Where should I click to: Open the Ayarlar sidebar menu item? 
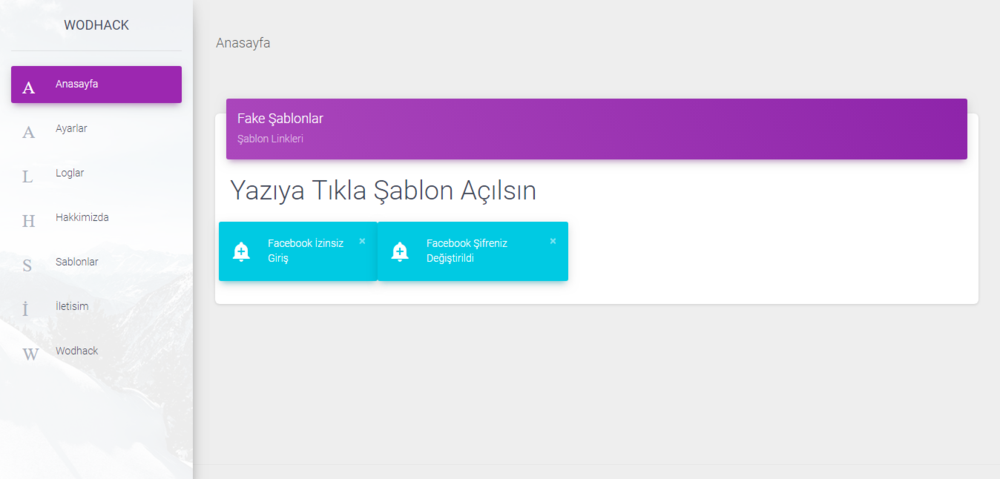pyautogui.click(x=96, y=129)
